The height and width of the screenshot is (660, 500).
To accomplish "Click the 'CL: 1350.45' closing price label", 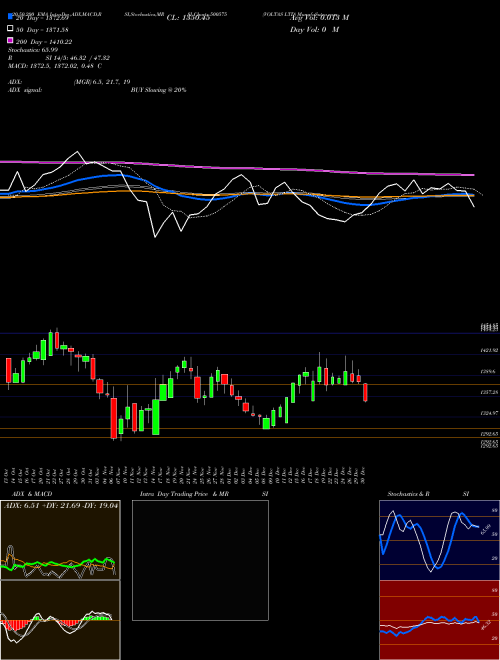I will pos(188,18).
